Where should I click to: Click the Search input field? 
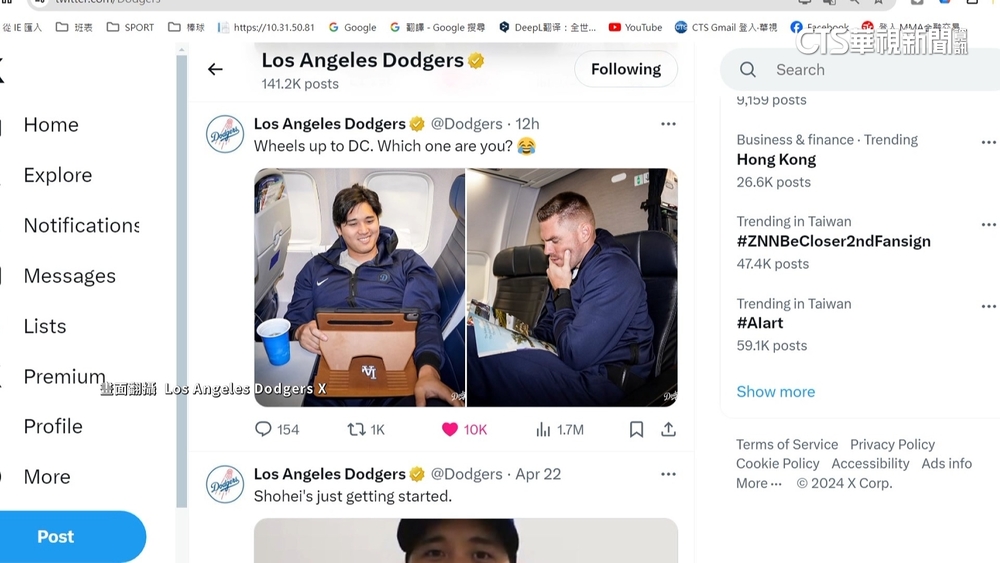[860, 70]
